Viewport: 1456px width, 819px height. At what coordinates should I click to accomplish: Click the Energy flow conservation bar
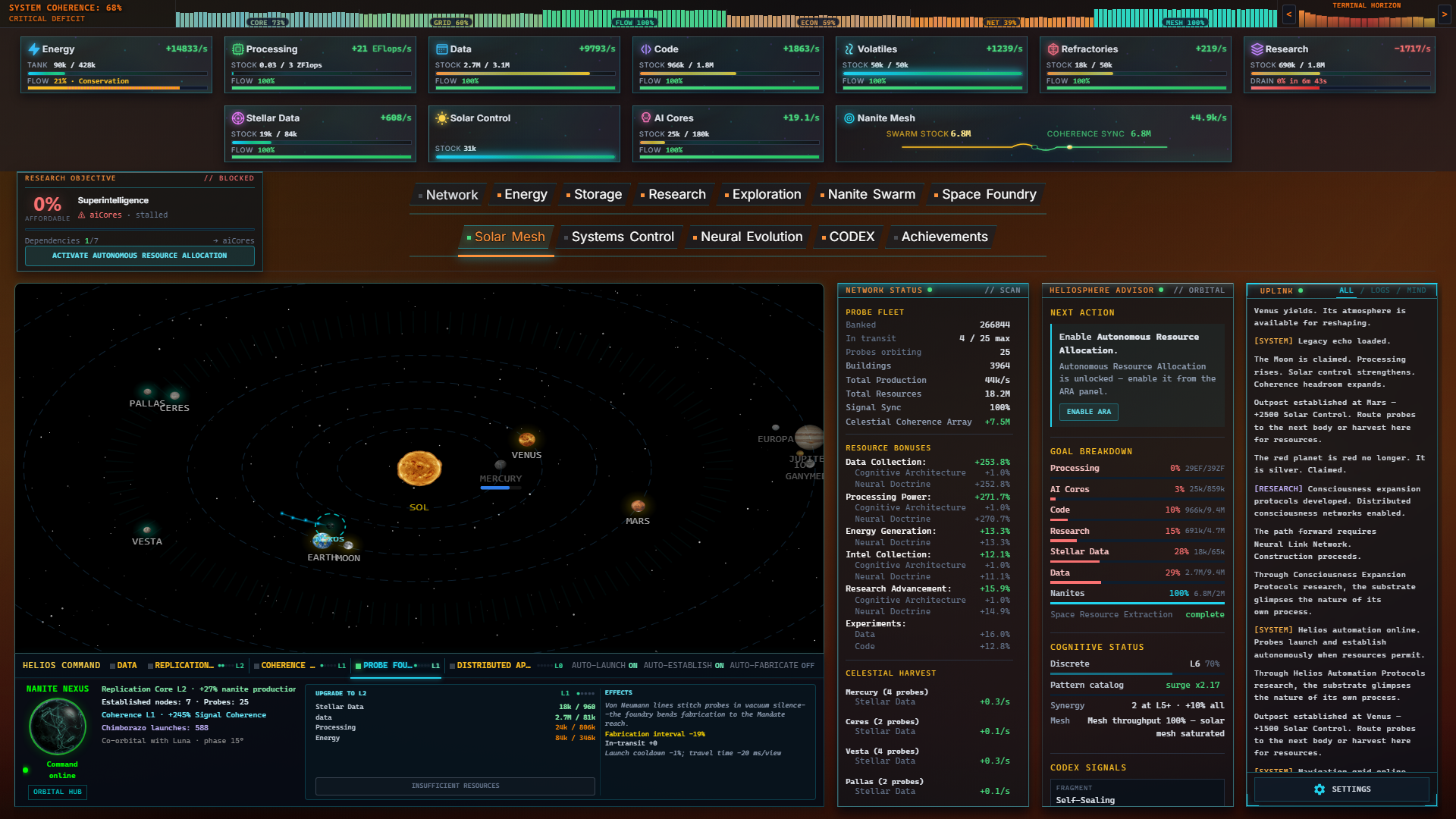coord(117,88)
